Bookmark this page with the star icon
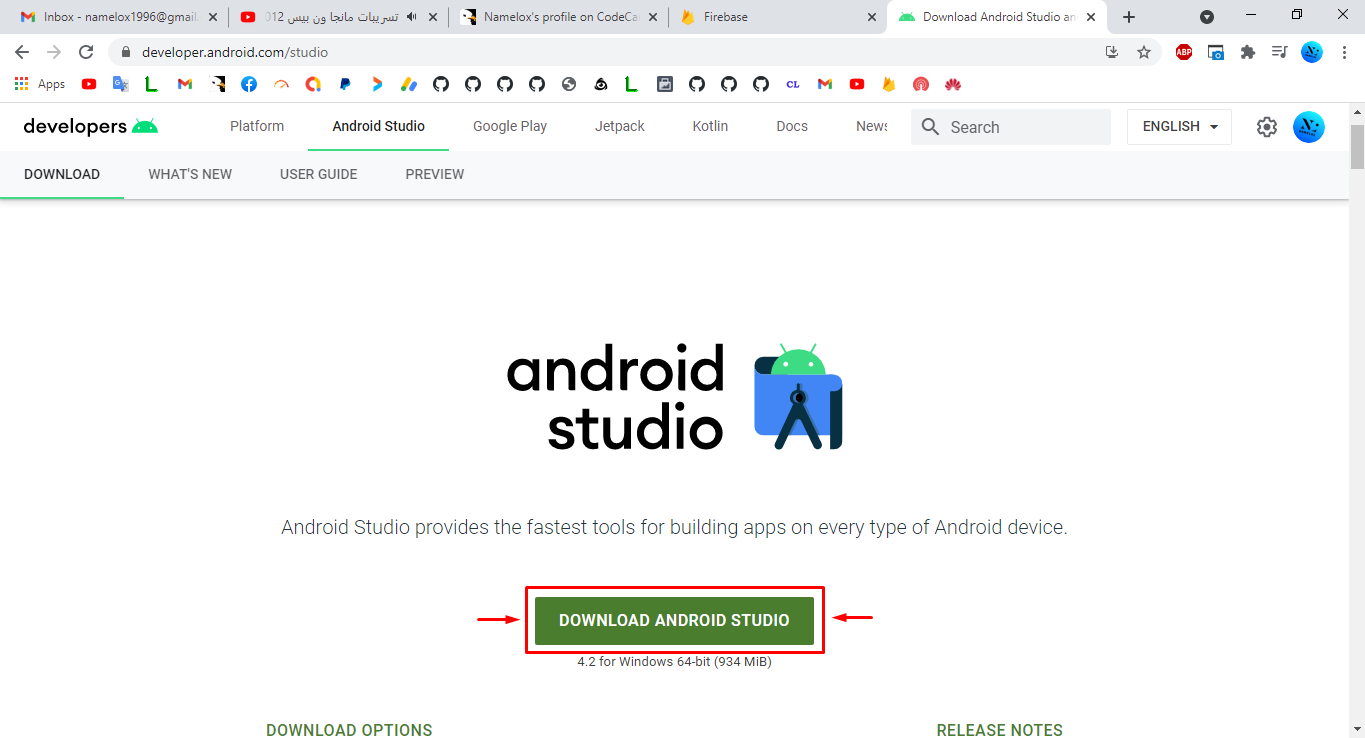The image size is (1365, 738). [1144, 52]
